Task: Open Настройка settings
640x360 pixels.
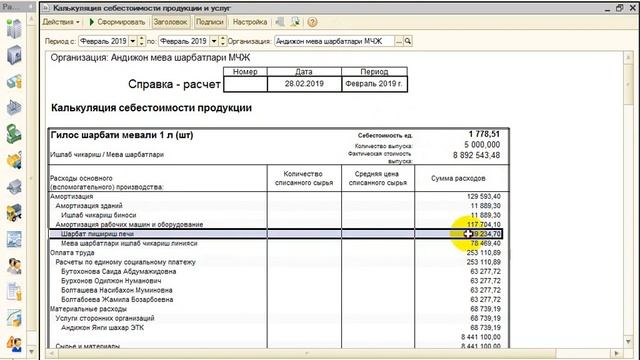Action: [x=250, y=22]
